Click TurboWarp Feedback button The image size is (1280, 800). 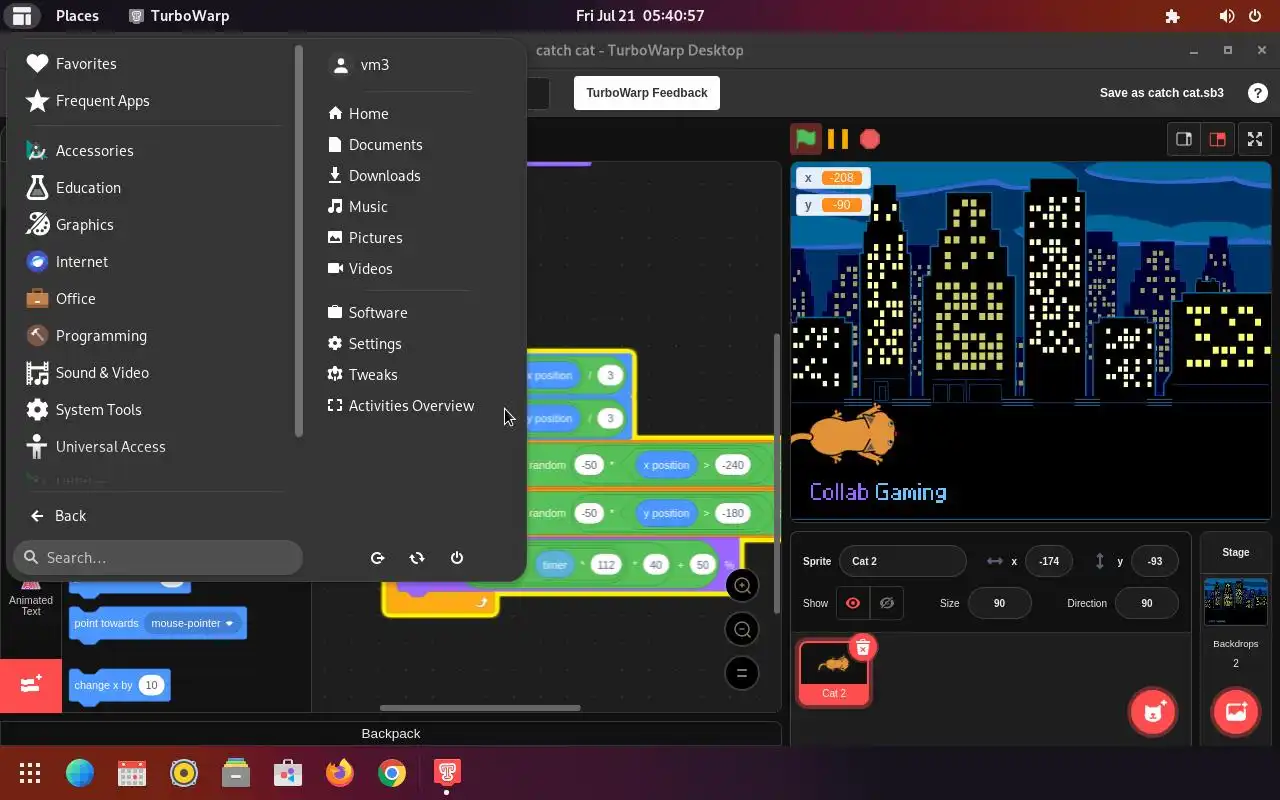coord(647,93)
